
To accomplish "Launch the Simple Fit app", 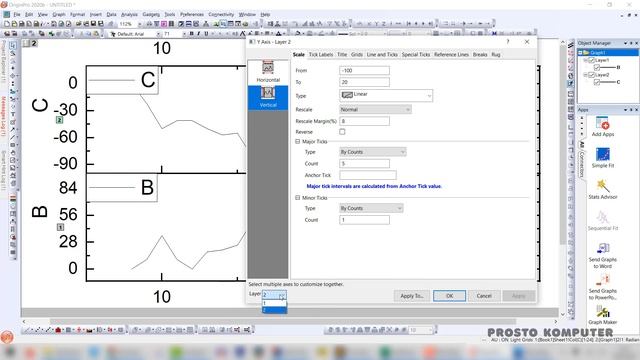I will 602,155.
